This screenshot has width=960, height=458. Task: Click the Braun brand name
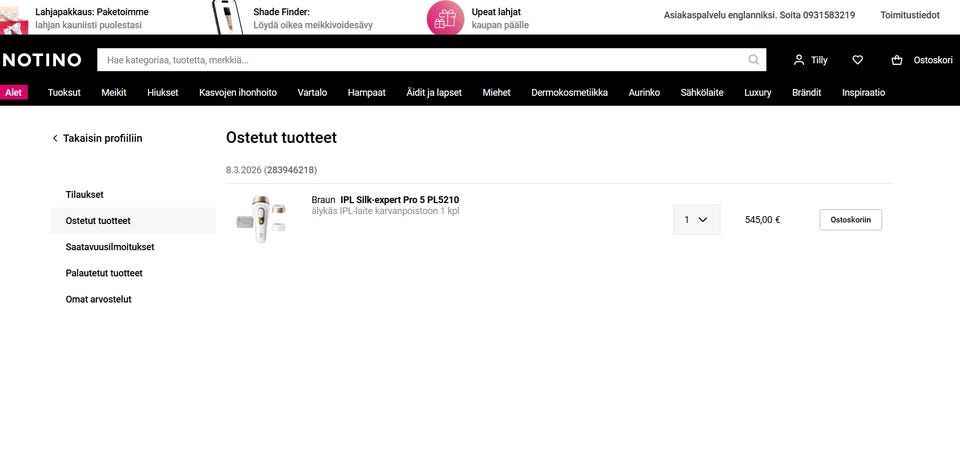(x=323, y=200)
